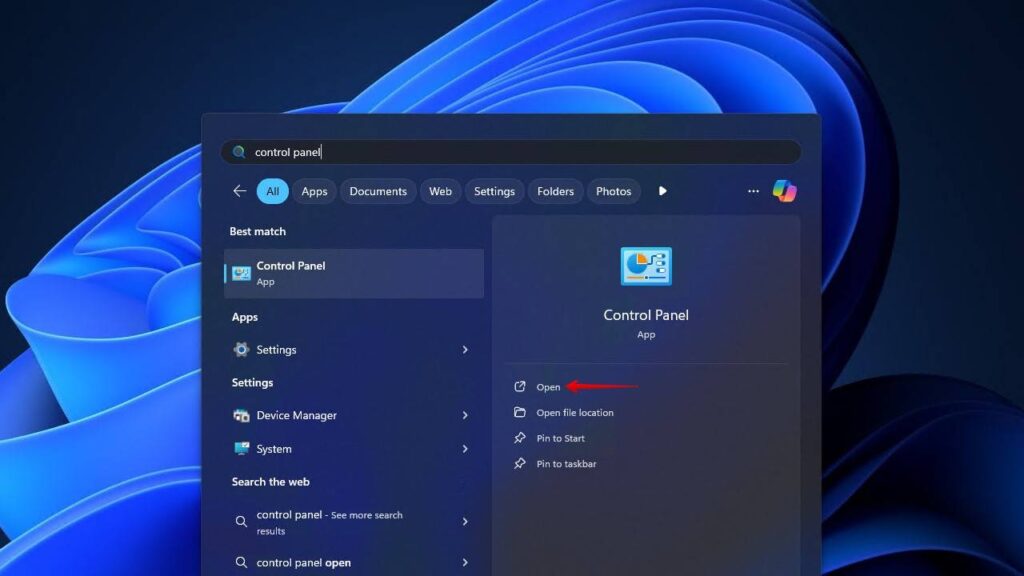Click the large Control Panel app icon
Viewport: 1024px width, 576px height.
pos(646,267)
